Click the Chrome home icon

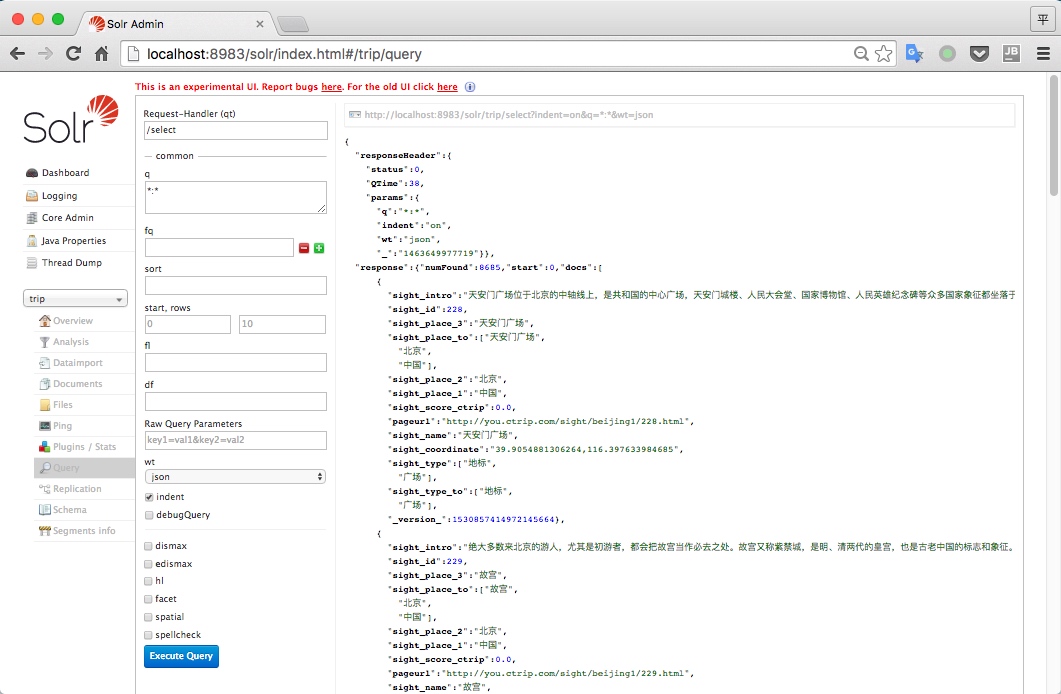101,54
